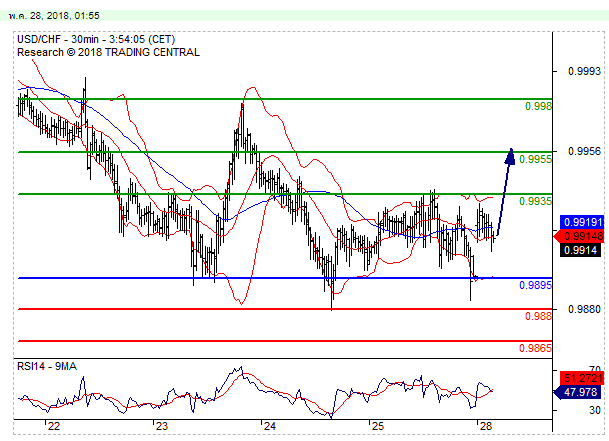This screenshot has height=441, width=609.
Task: Select the 0.9955 resistance level label
Action: tap(535, 159)
